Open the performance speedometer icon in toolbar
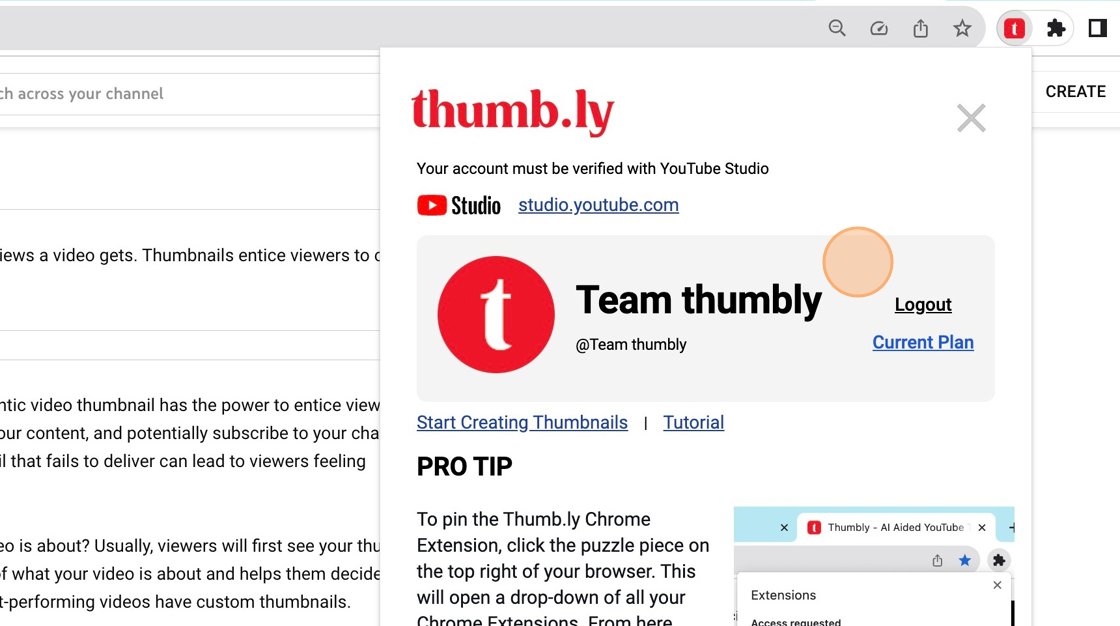Image resolution: width=1120 pixels, height=626 pixels. (x=879, y=29)
